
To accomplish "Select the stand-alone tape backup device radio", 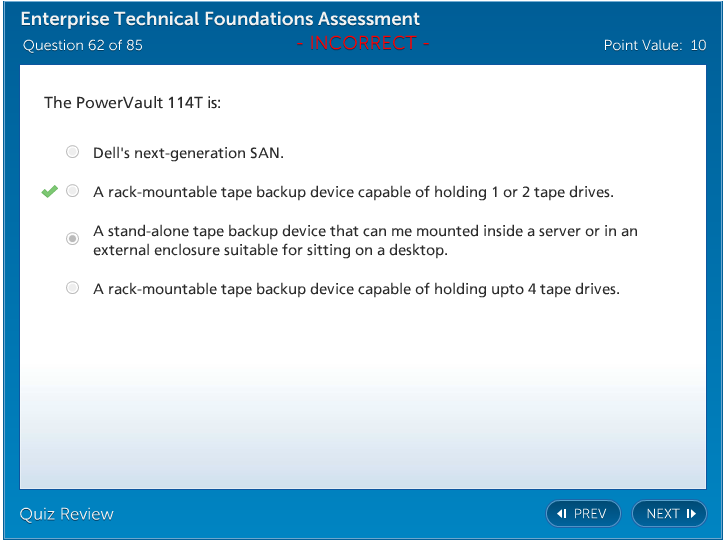I will pyautogui.click(x=73, y=239).
